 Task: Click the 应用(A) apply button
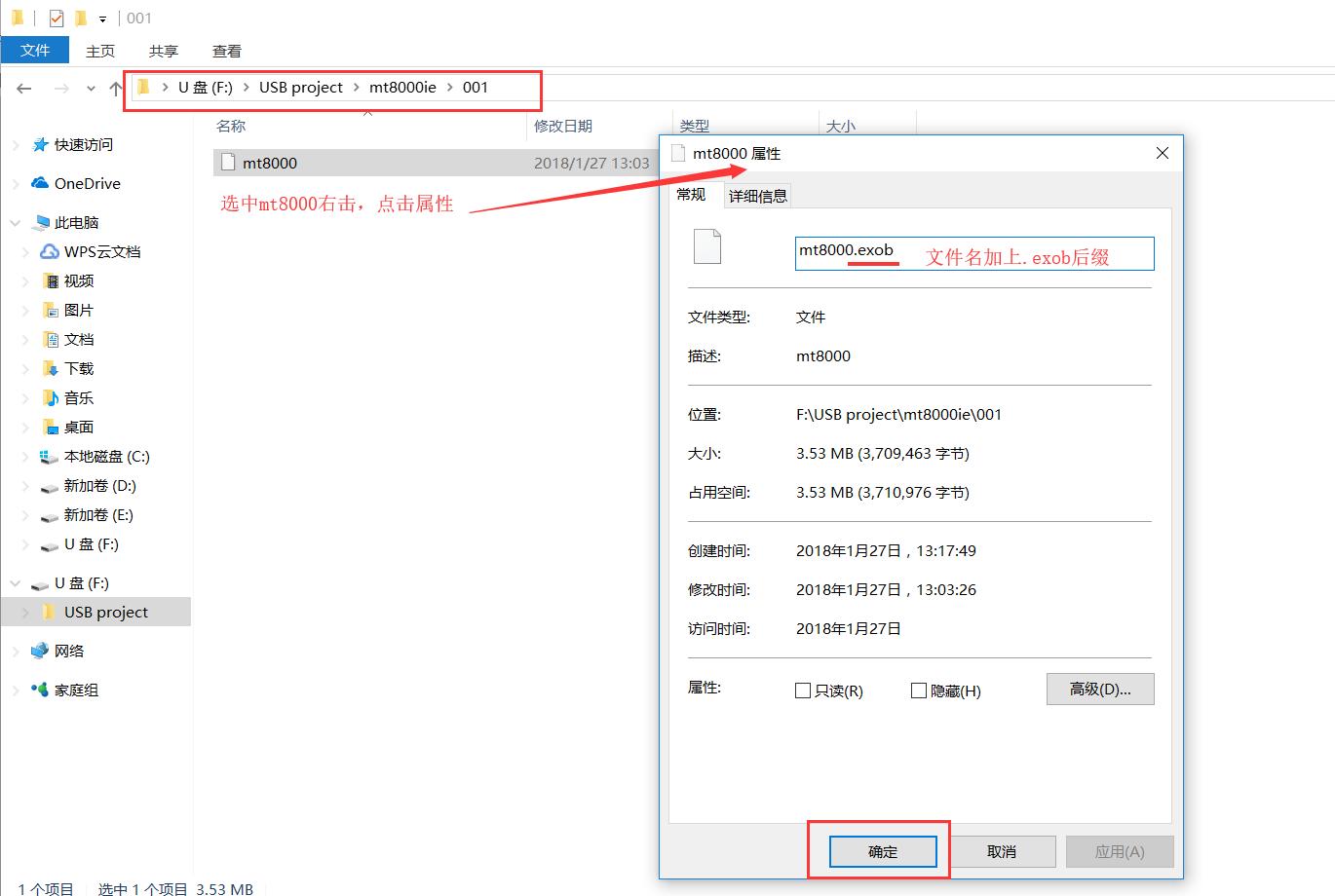pyautogui.click(x=1120, y=851)
